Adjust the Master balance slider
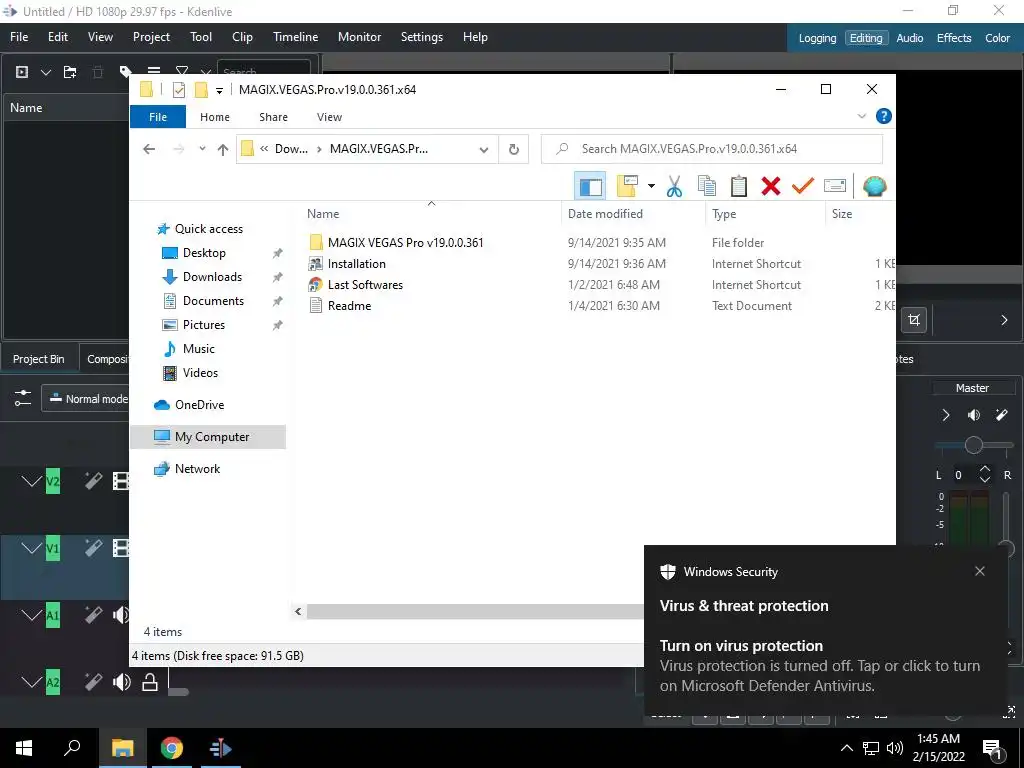Image resolution: width=1024 pixels, height=768 pixels. click(974, 445)
